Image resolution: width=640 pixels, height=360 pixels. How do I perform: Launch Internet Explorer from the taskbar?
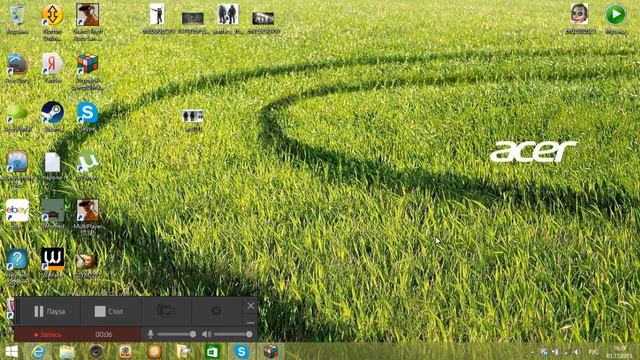[x=39, y=351]
